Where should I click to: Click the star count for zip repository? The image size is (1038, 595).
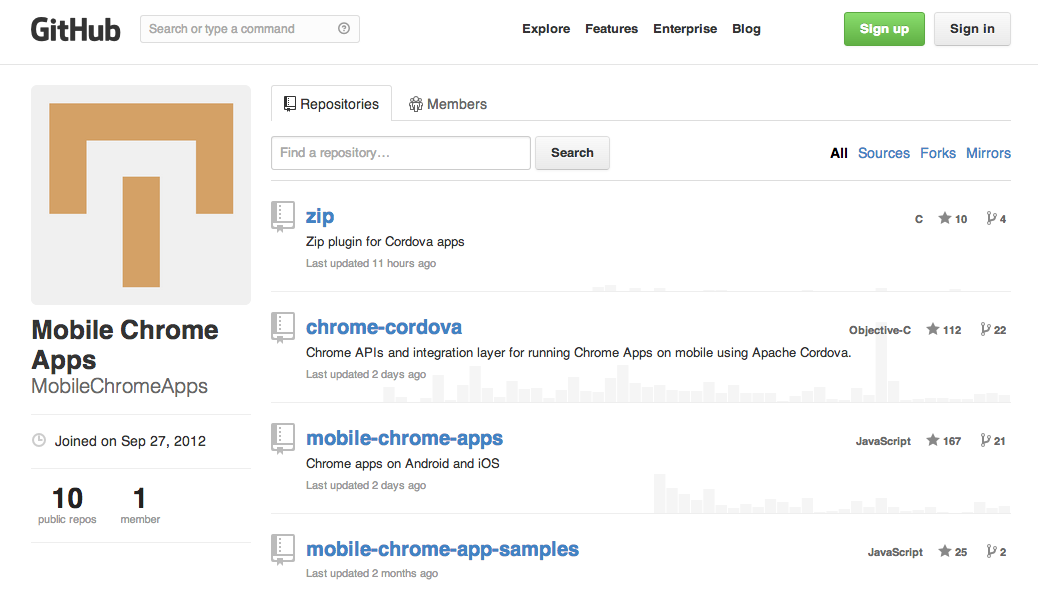[953, 219]
